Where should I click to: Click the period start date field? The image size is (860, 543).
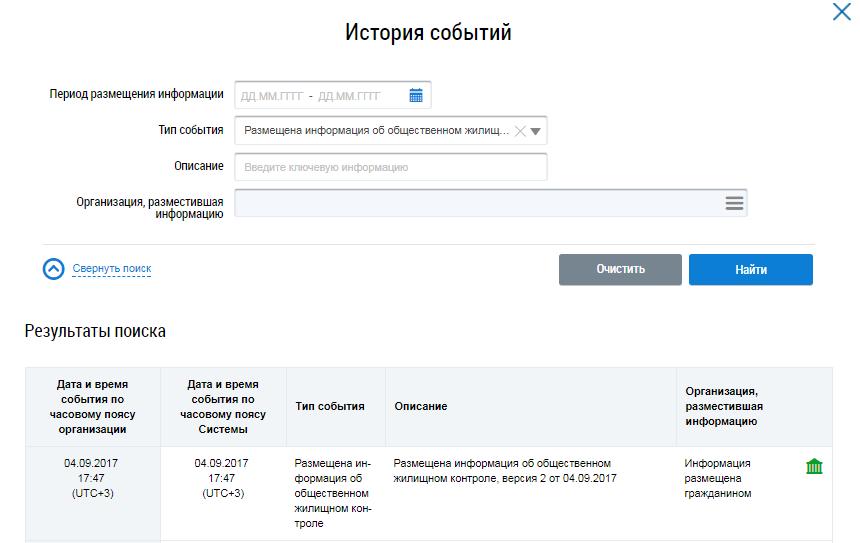pos(271,96)
